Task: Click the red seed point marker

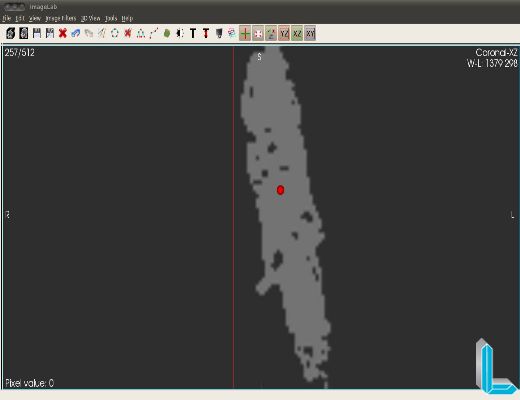Action: coord(280,190)
